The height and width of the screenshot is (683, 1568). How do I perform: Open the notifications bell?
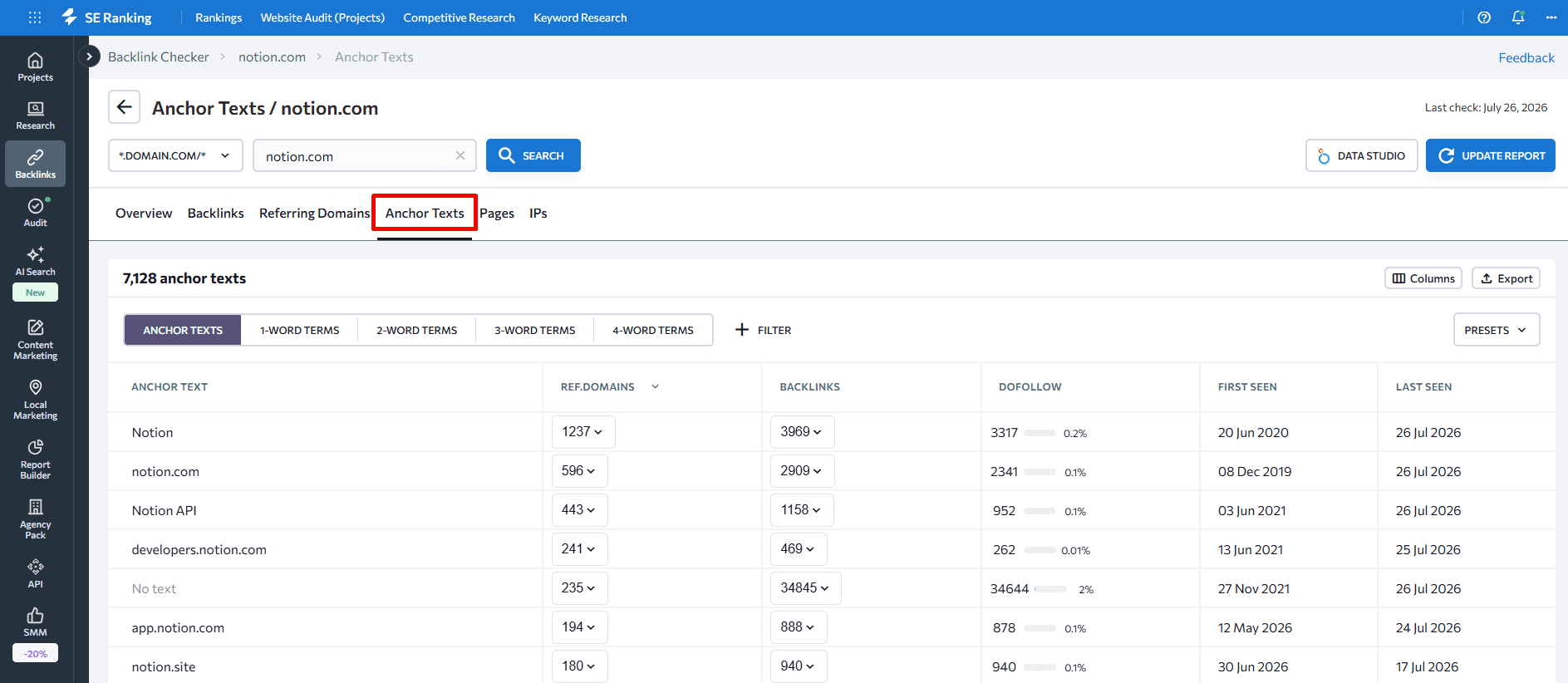1518,17
